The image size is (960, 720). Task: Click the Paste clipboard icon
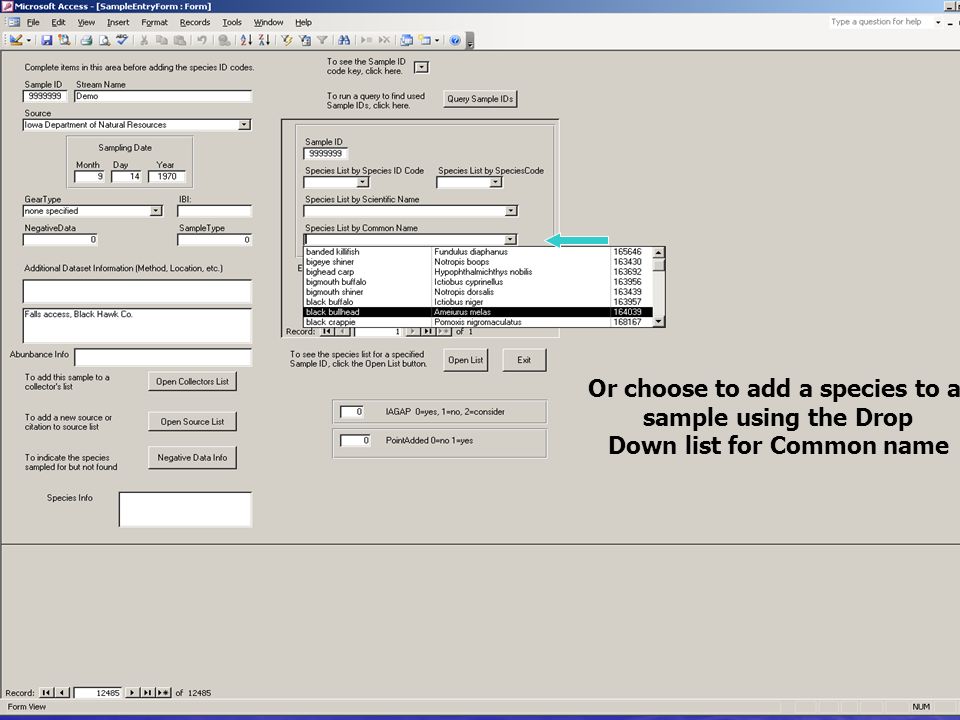tap(179, 40)
